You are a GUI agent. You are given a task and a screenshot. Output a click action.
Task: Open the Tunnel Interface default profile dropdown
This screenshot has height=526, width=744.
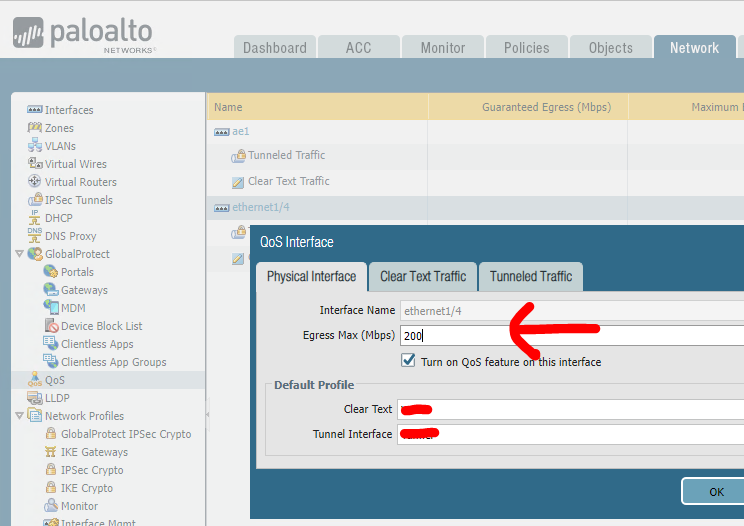point(570,434)
